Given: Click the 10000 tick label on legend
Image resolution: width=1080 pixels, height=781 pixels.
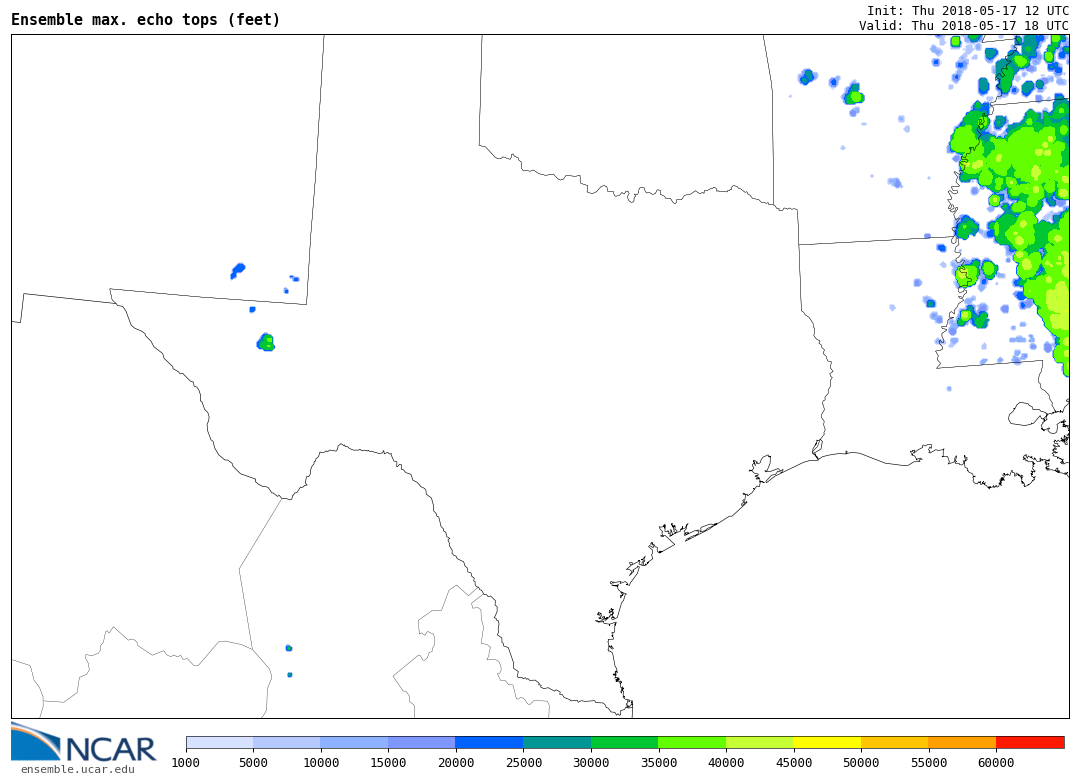Looking at the screenshot, I should click(x=320, y=763).
